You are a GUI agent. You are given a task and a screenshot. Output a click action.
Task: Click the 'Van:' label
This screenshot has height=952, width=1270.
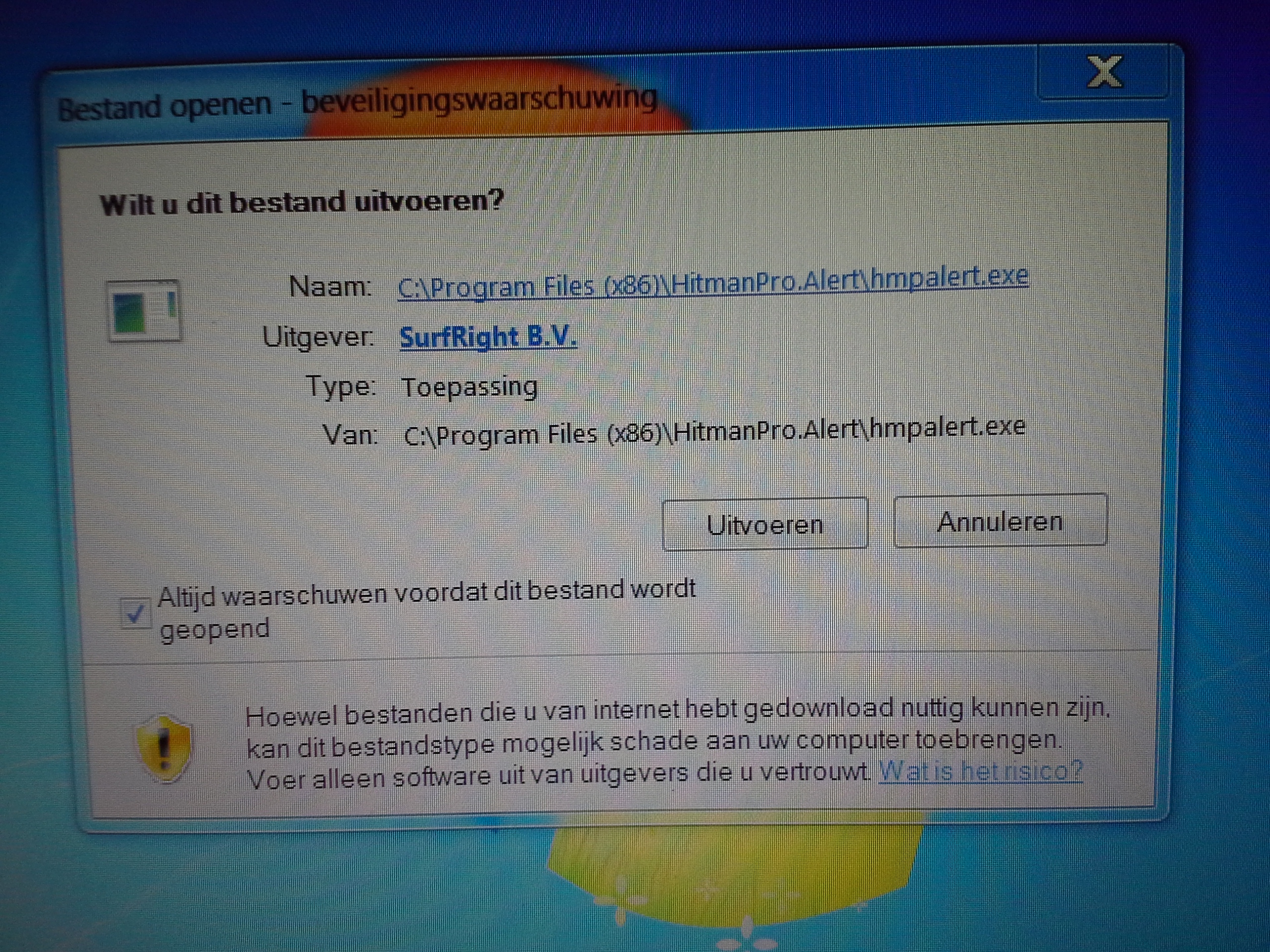pos(350,435)
